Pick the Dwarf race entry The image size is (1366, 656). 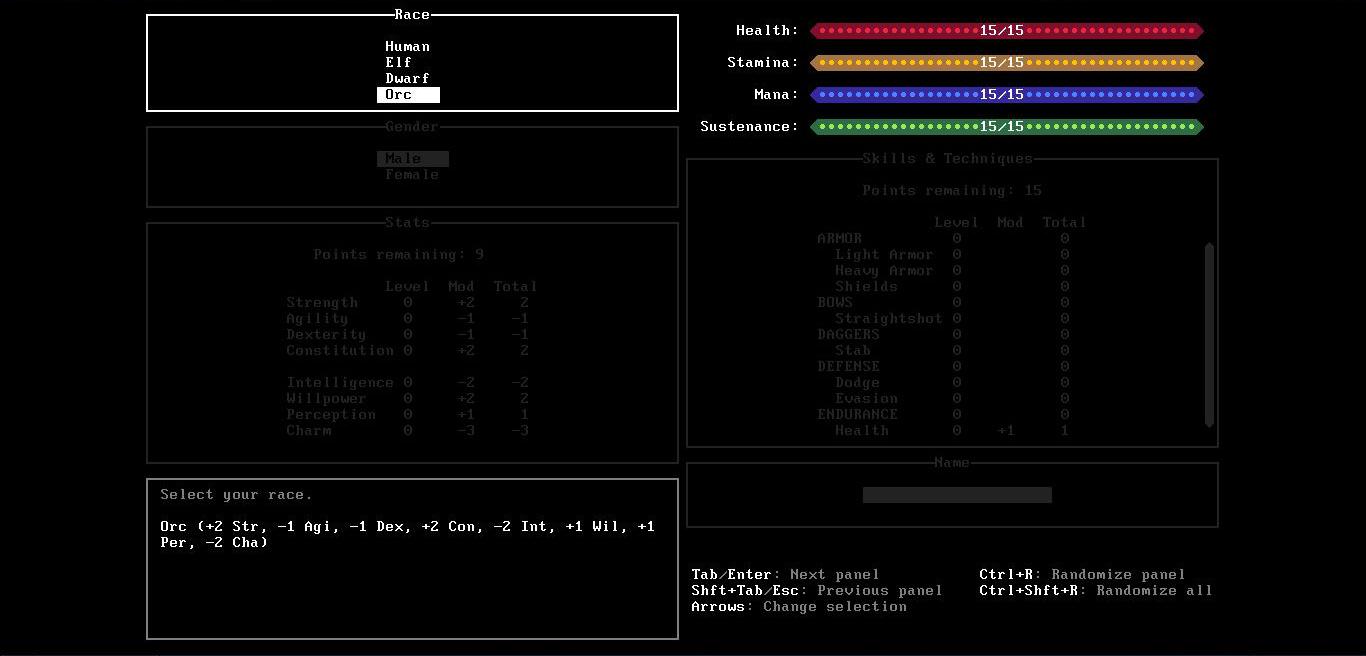[x=407, y=79]
